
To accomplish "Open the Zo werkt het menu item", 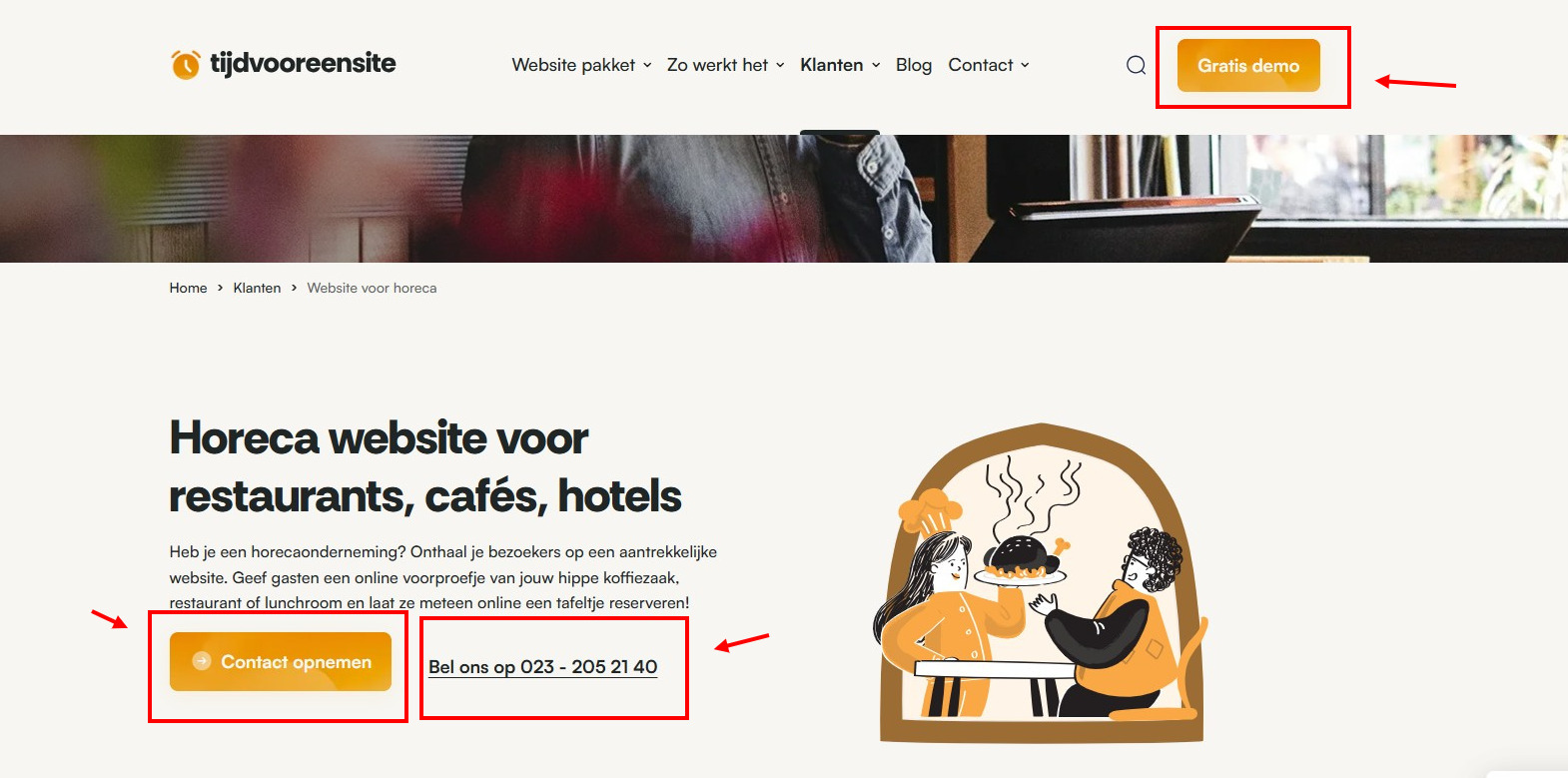I will pos(717,65).
